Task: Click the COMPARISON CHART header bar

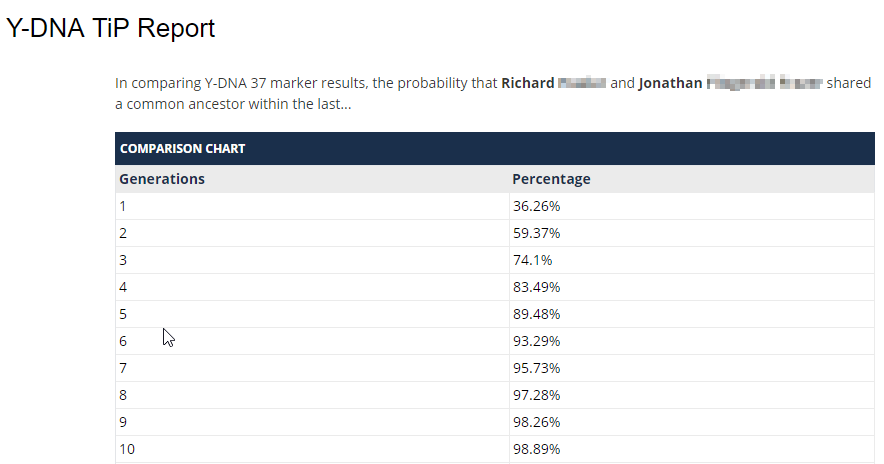Action: [182, 149]
